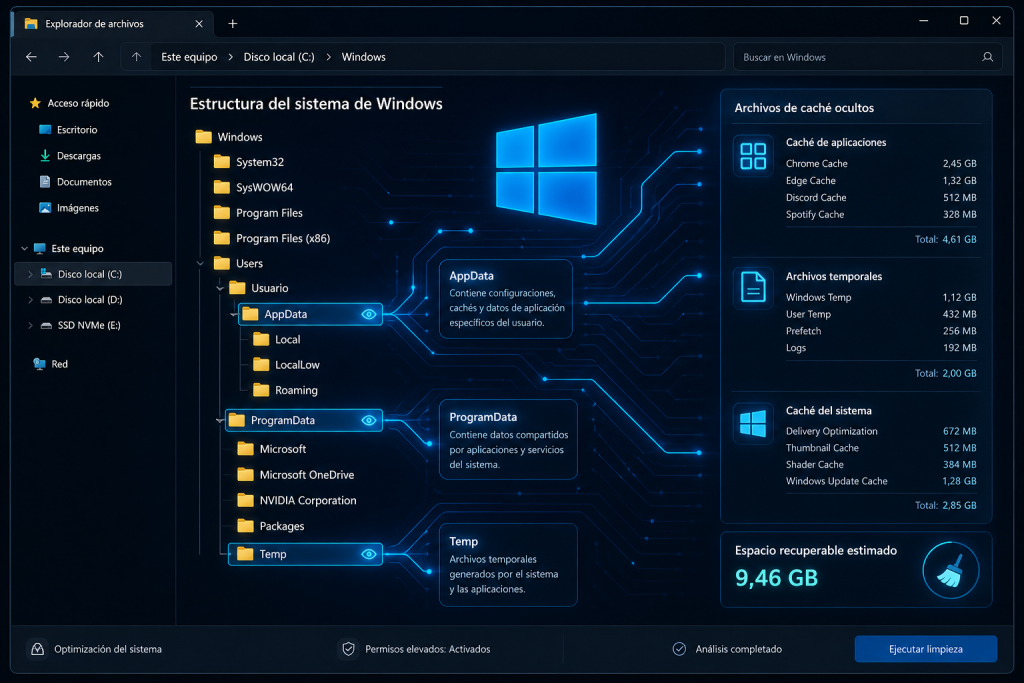Click the broom cleanup icon

pyautogui.click(x=950, y=570)
